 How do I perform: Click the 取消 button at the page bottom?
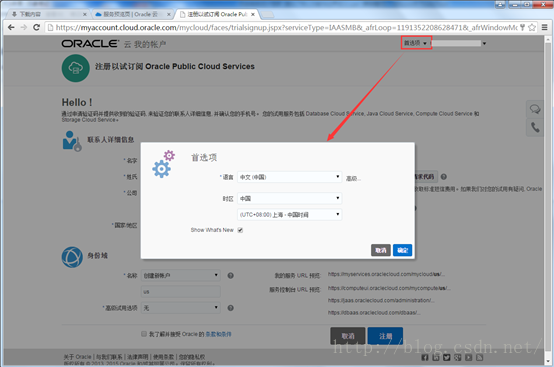tap(348, 336)
